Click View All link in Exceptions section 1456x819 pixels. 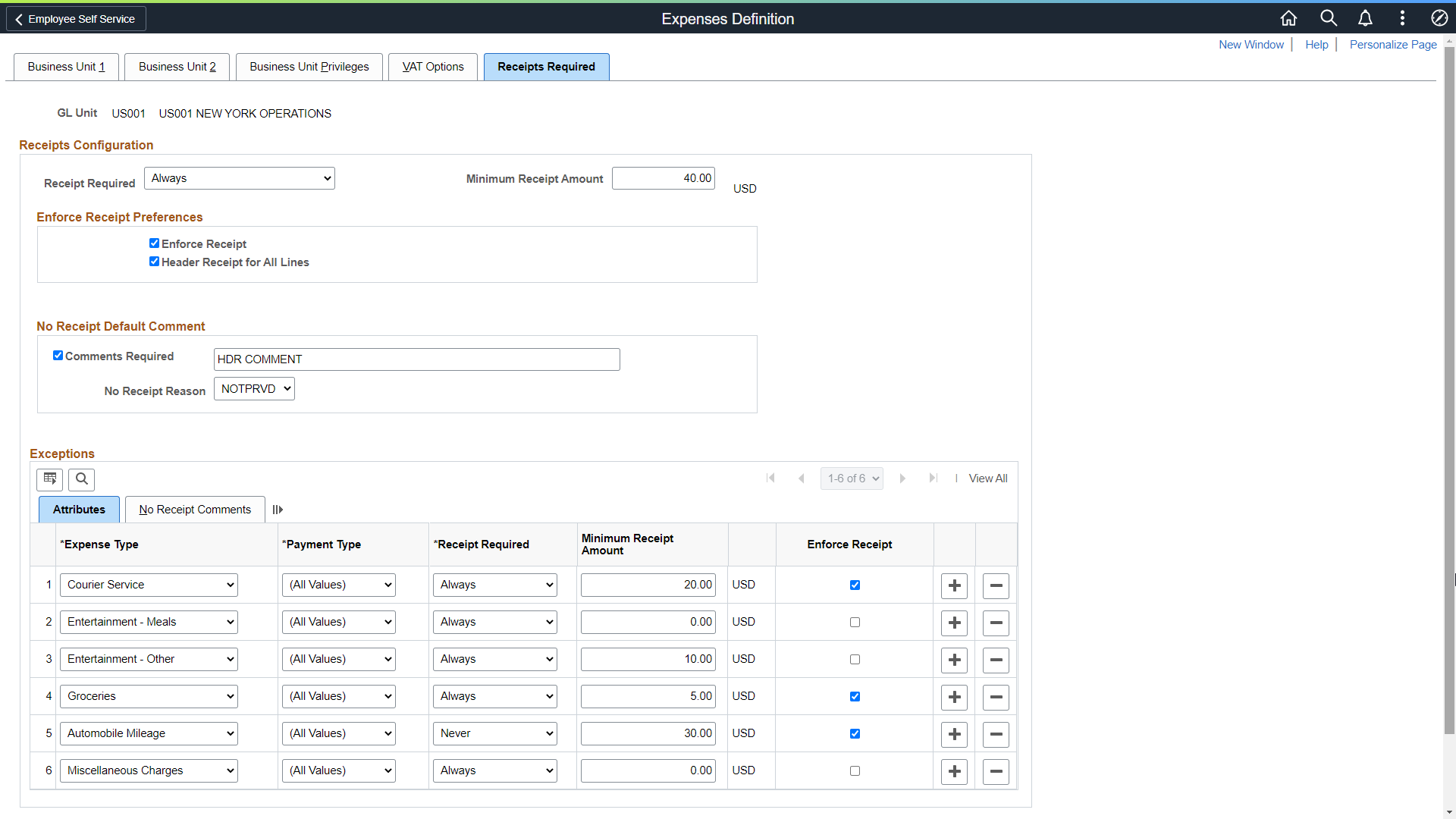(x=988, y=478)
